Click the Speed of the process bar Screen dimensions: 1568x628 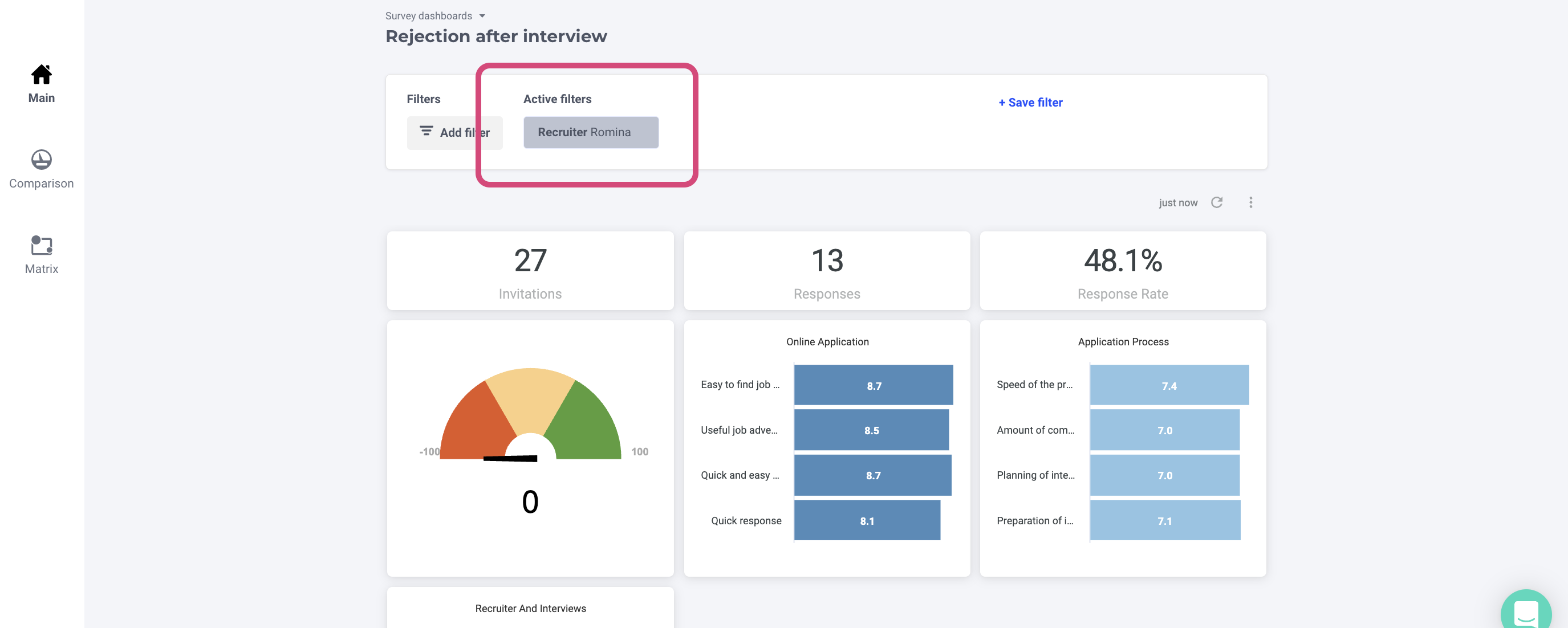coord(1169,385)
